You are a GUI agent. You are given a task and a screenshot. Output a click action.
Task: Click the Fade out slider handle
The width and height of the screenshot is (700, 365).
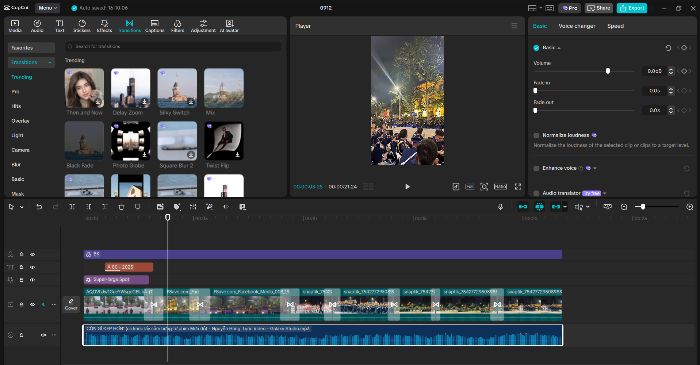pyautogui.click(x=535, y=110)
